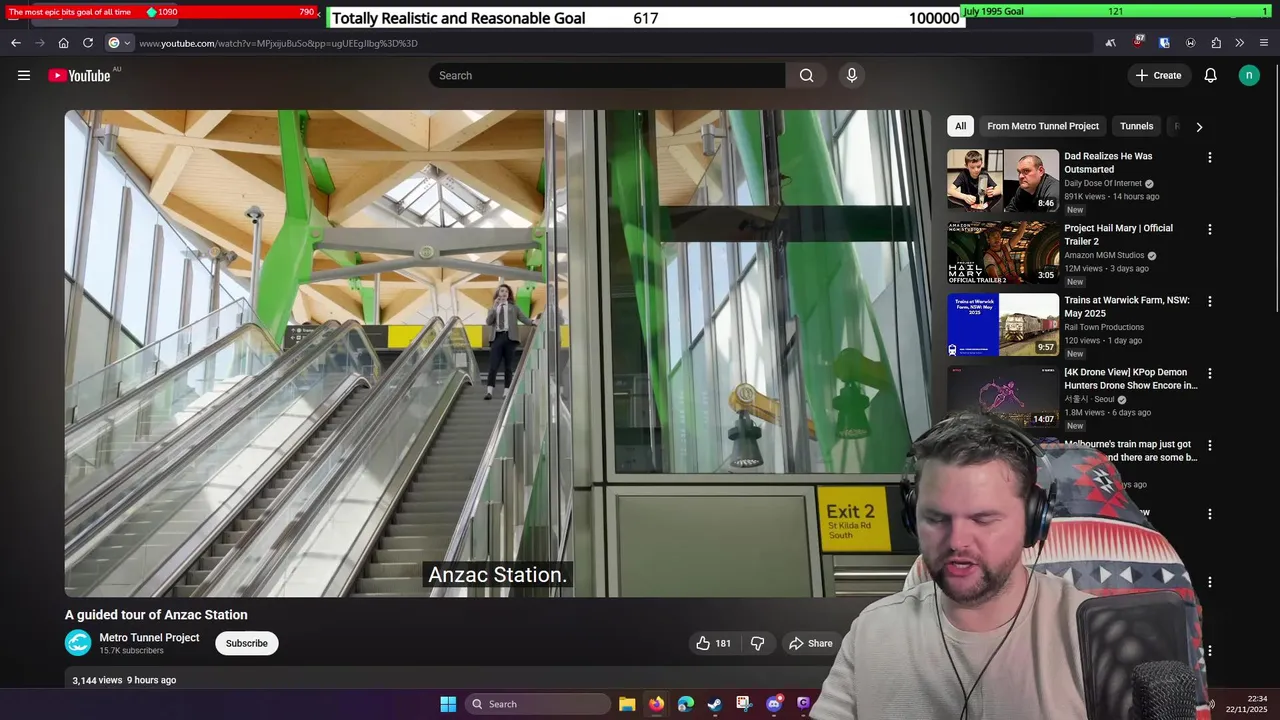Reload the current YouTube page
This screenshot has width=1280, height=720.
[x=88, y=43]
